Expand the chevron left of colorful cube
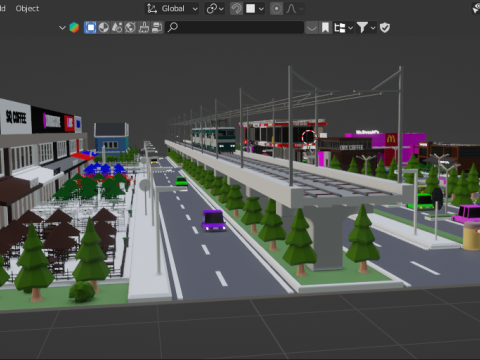 pos(62,27)
